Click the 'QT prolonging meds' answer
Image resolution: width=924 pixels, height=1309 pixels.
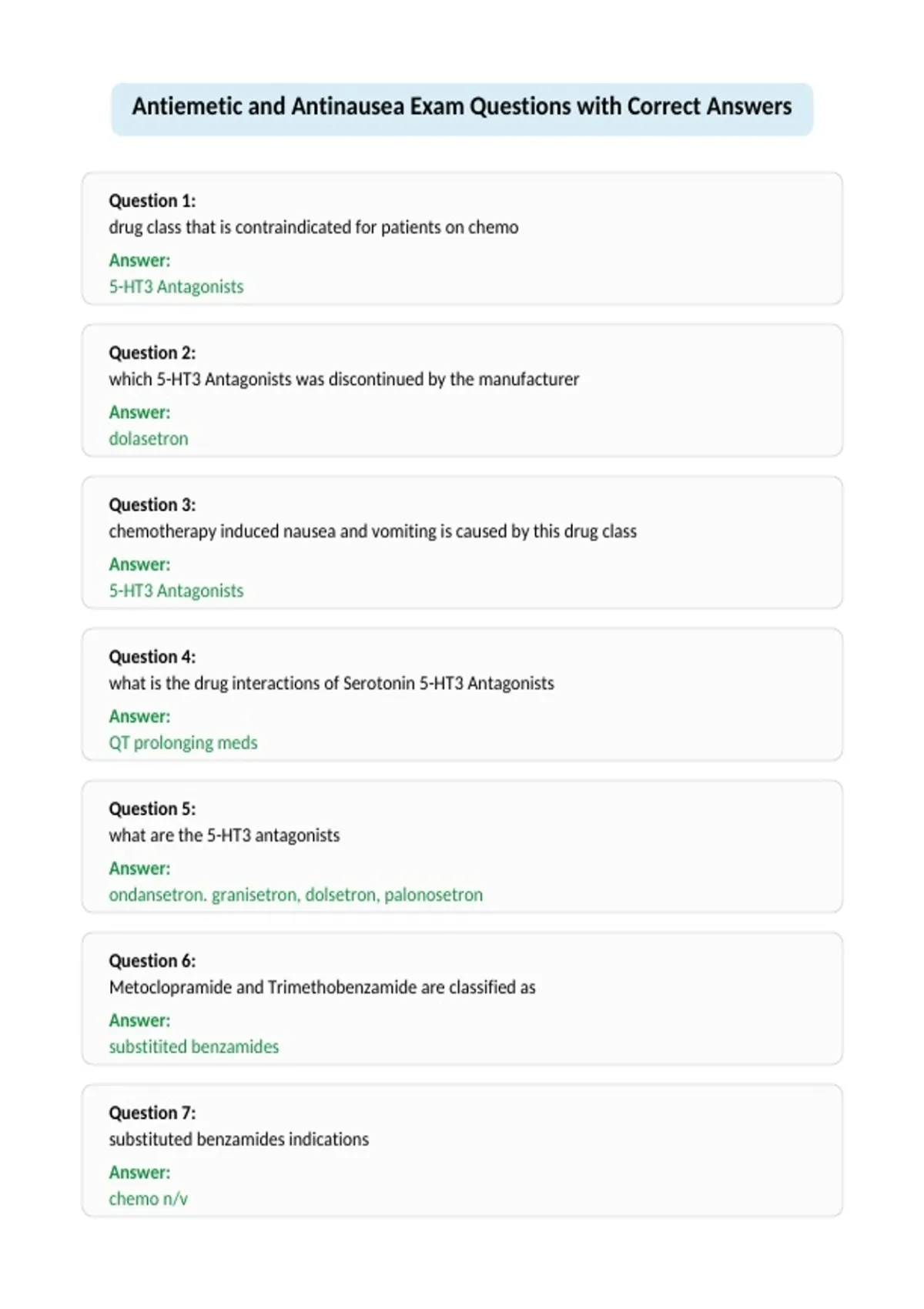[x=183, y=742]
